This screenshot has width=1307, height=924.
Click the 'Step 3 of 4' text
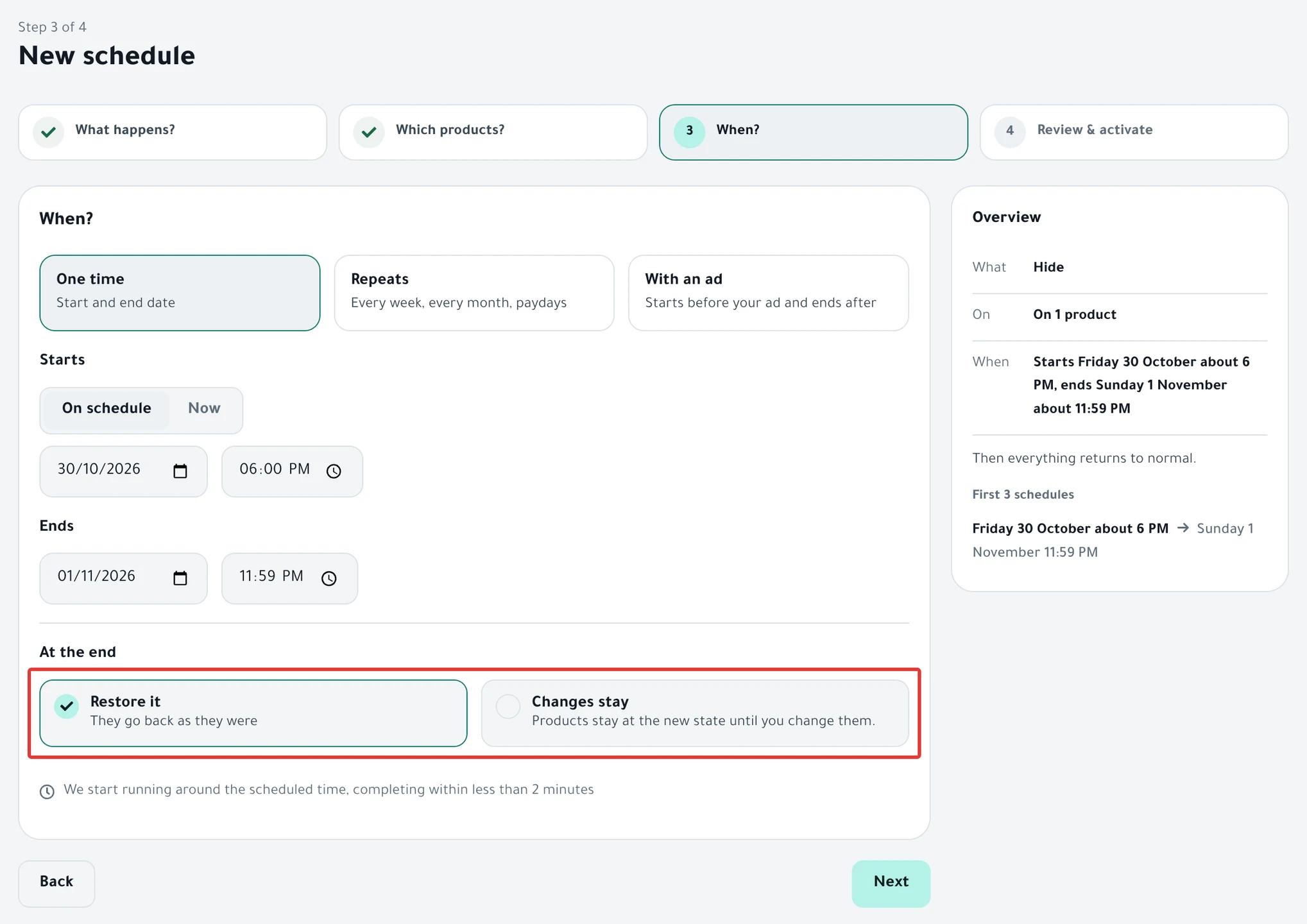click(52, 27)
